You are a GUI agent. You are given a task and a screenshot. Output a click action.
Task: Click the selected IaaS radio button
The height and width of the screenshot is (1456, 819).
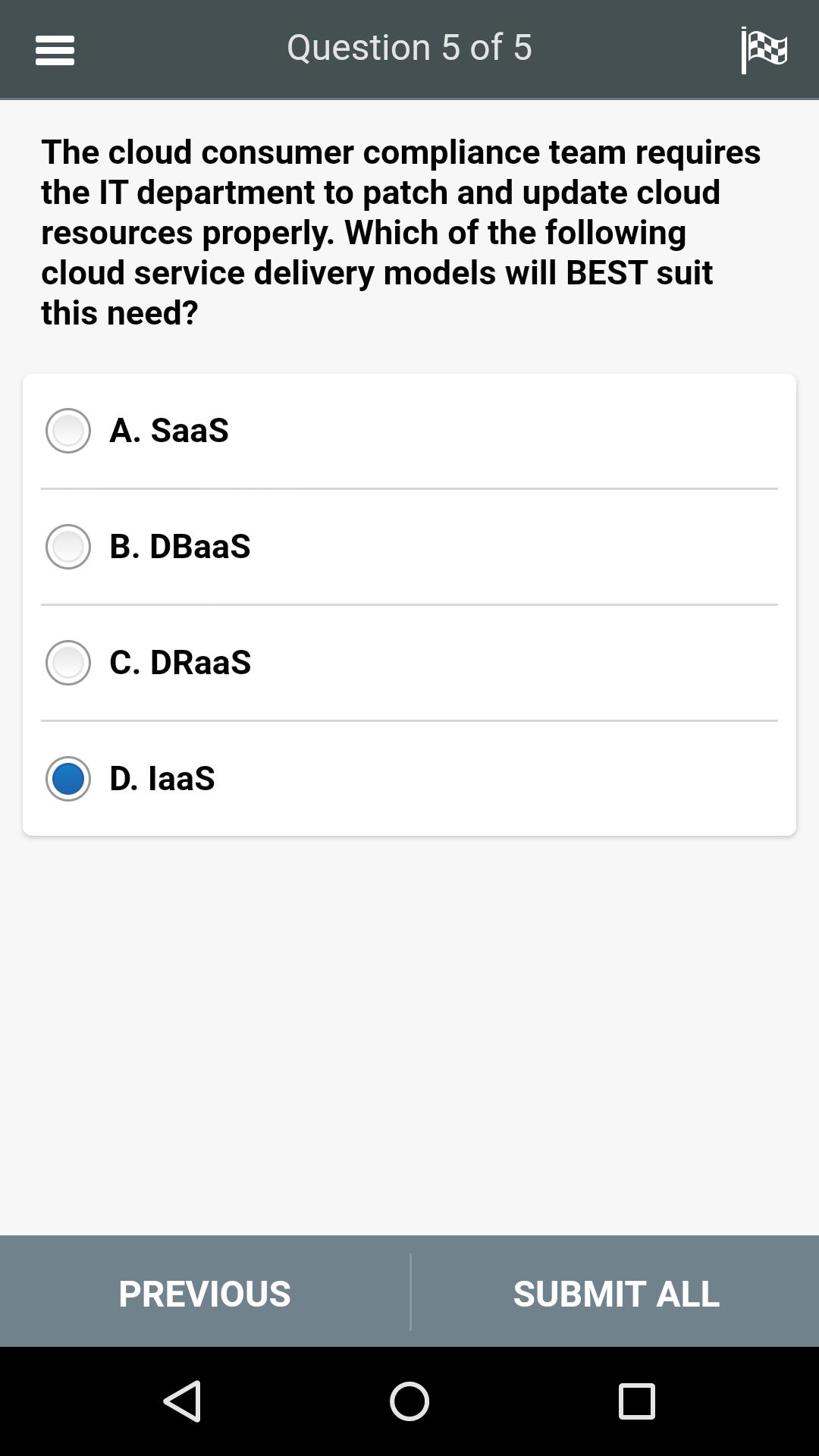click(x=68, y=779)
